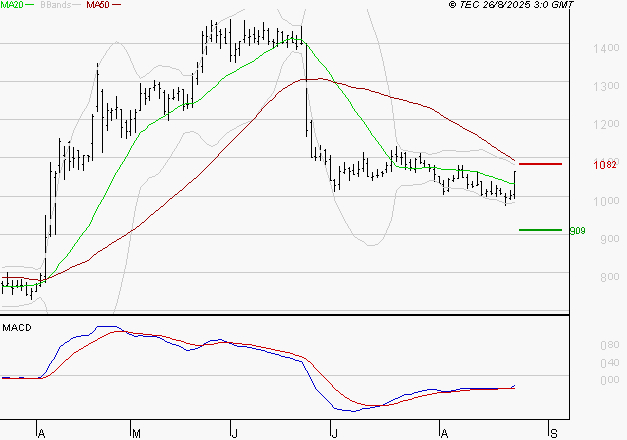Screen dimensions: 627x440
Task: Click the red horizontal resistance line
Action: 540,163
